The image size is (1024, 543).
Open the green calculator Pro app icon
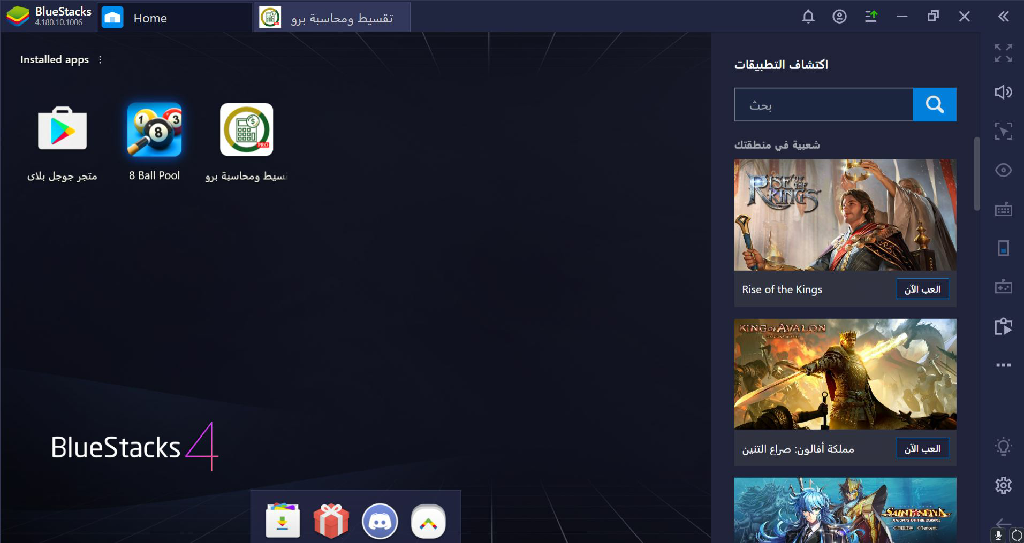click(246, 130)
